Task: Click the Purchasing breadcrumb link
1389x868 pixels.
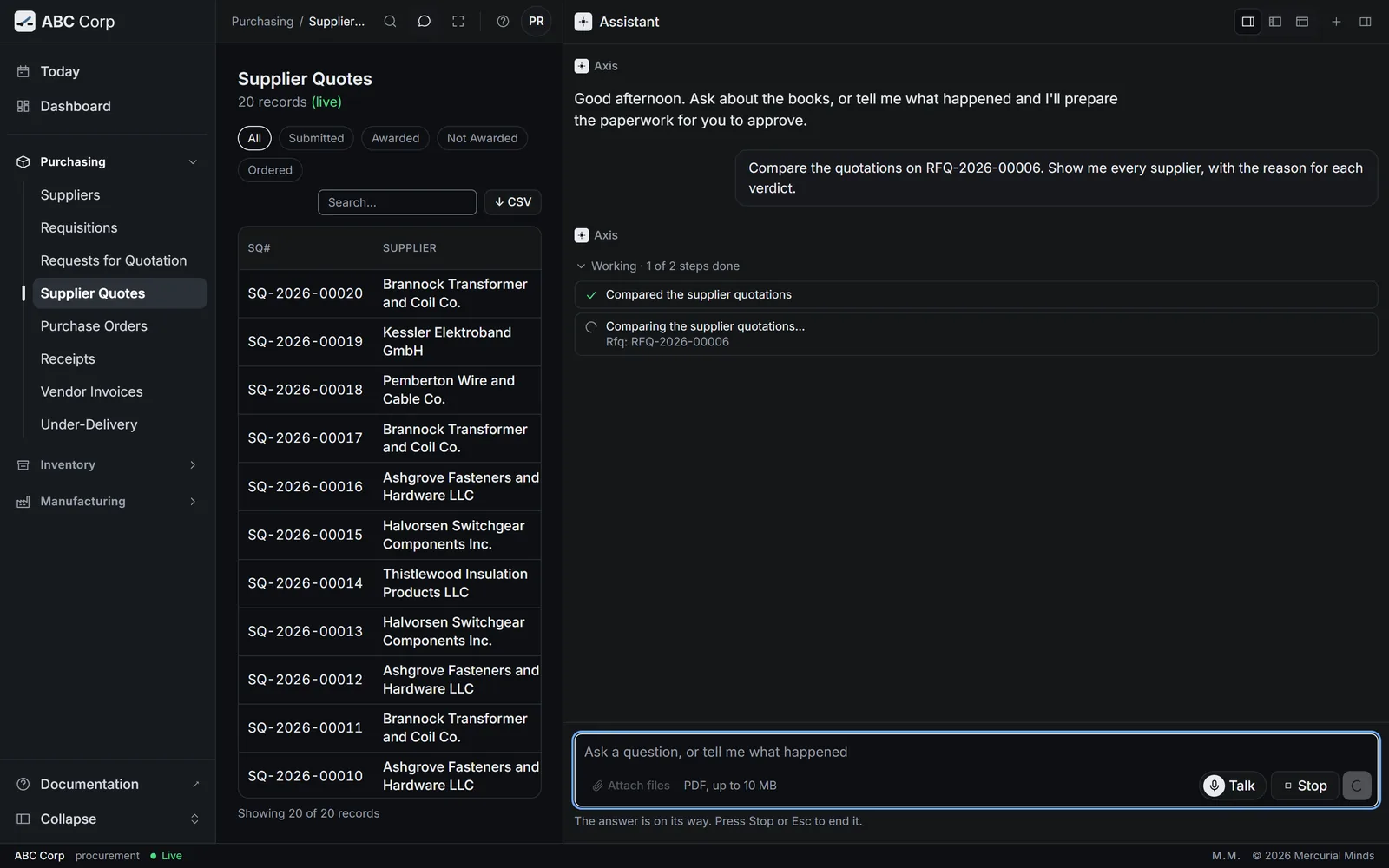Action: 262,22
